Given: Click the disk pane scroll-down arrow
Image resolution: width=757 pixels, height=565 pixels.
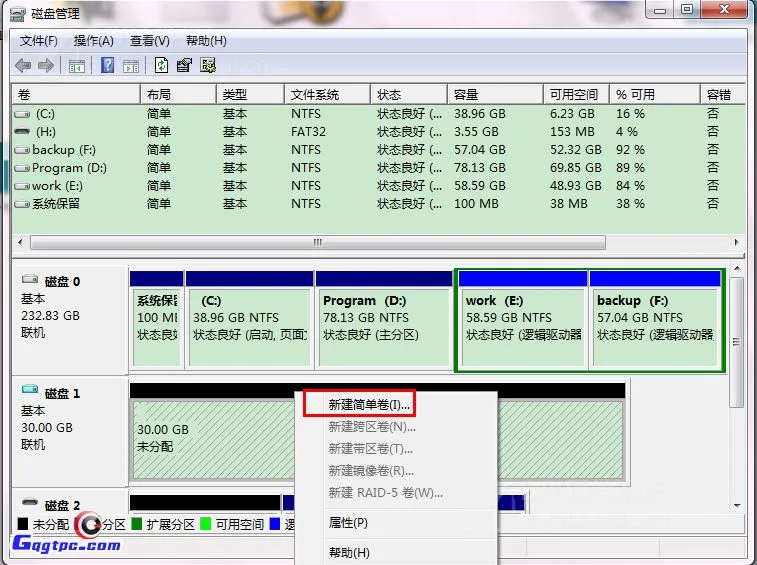Looking at the screenshot, I should point(737,506).
